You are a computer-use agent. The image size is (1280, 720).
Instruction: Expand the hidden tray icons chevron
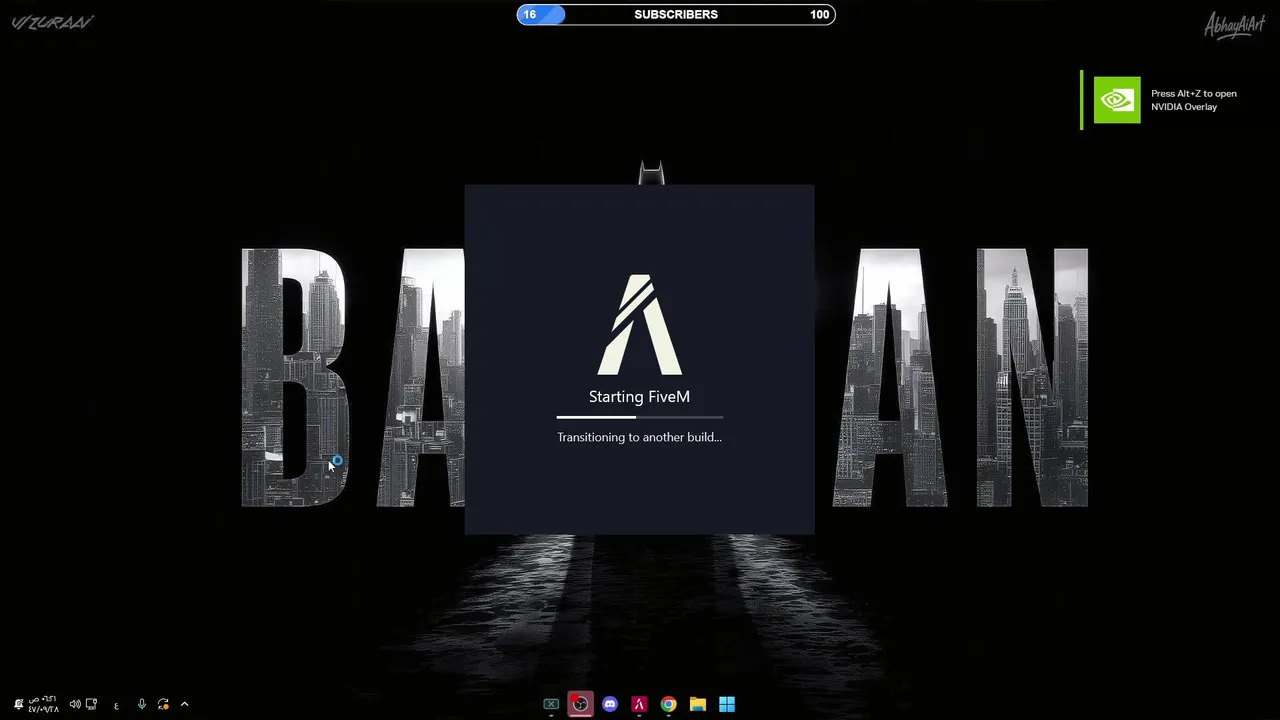184,704
